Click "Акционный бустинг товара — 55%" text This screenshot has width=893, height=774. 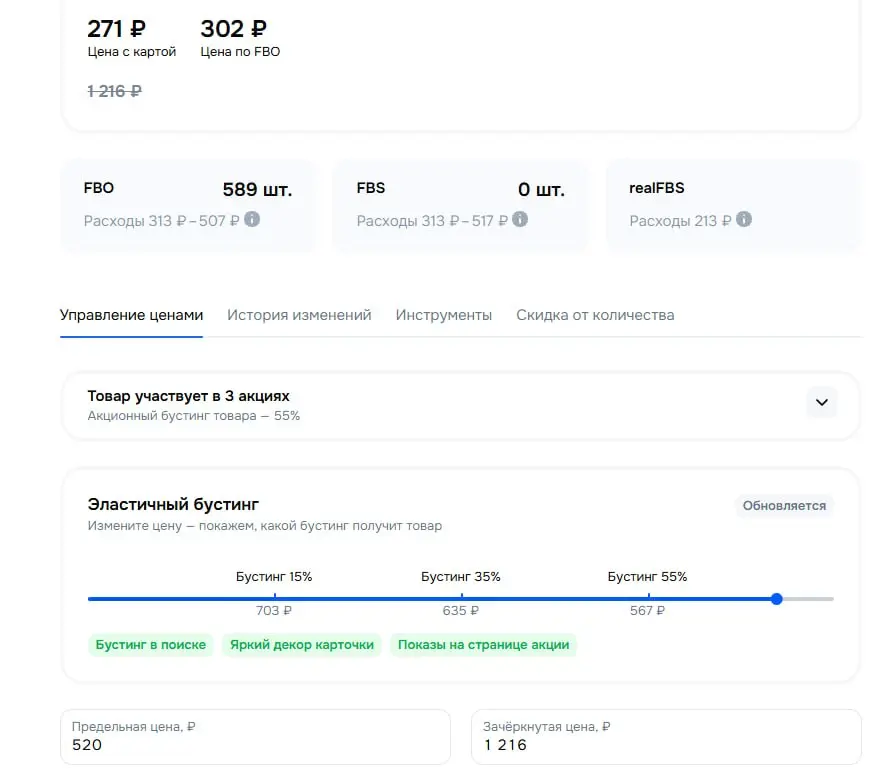pos(194,416)
